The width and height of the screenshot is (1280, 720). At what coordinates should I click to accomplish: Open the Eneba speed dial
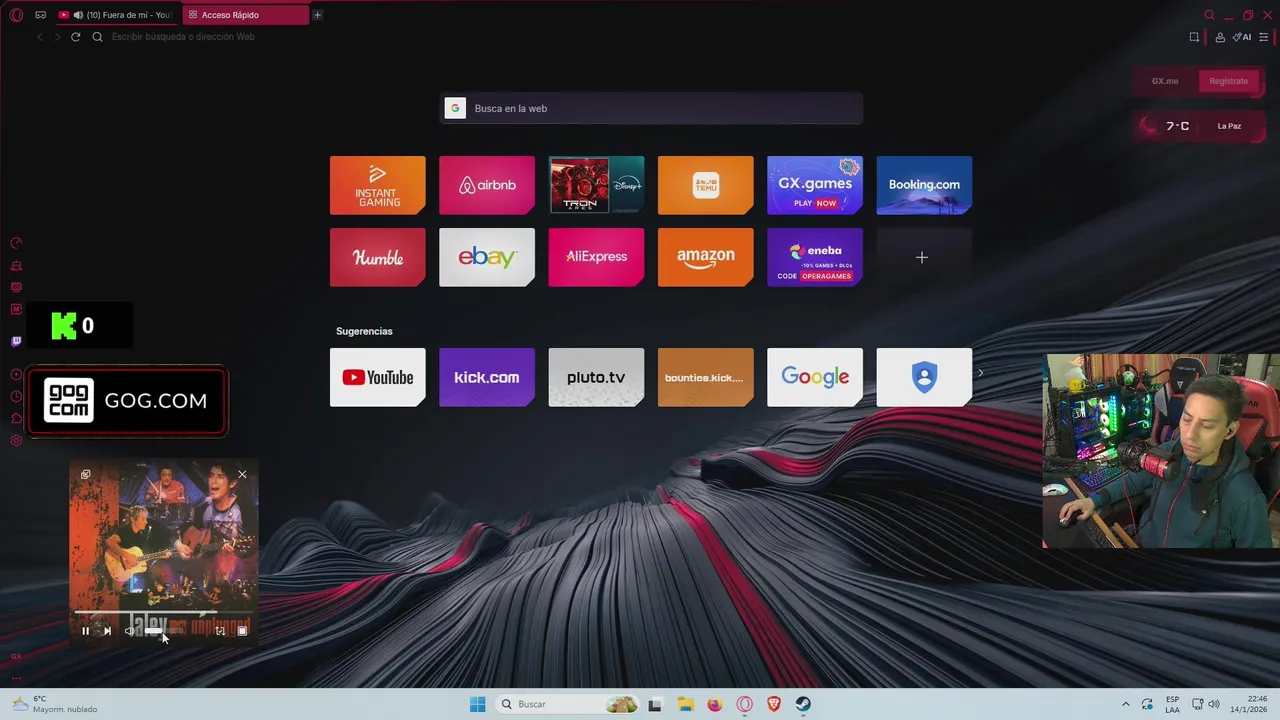(x=815, y=257)
